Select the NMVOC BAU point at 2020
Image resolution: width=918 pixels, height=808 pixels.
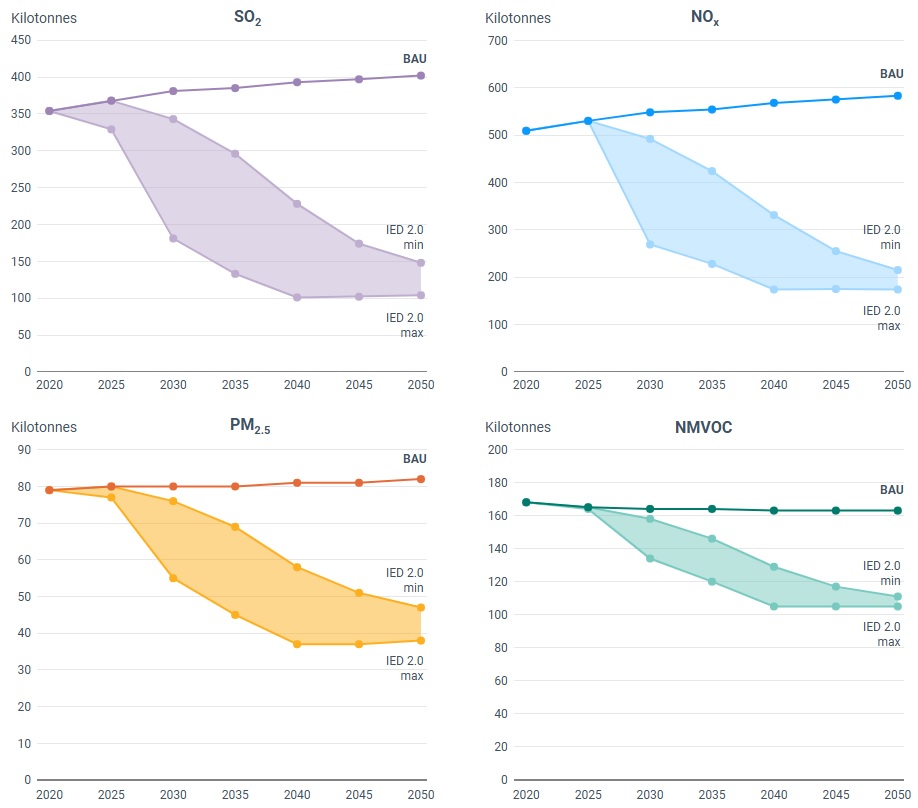click(x=526, y=502)
